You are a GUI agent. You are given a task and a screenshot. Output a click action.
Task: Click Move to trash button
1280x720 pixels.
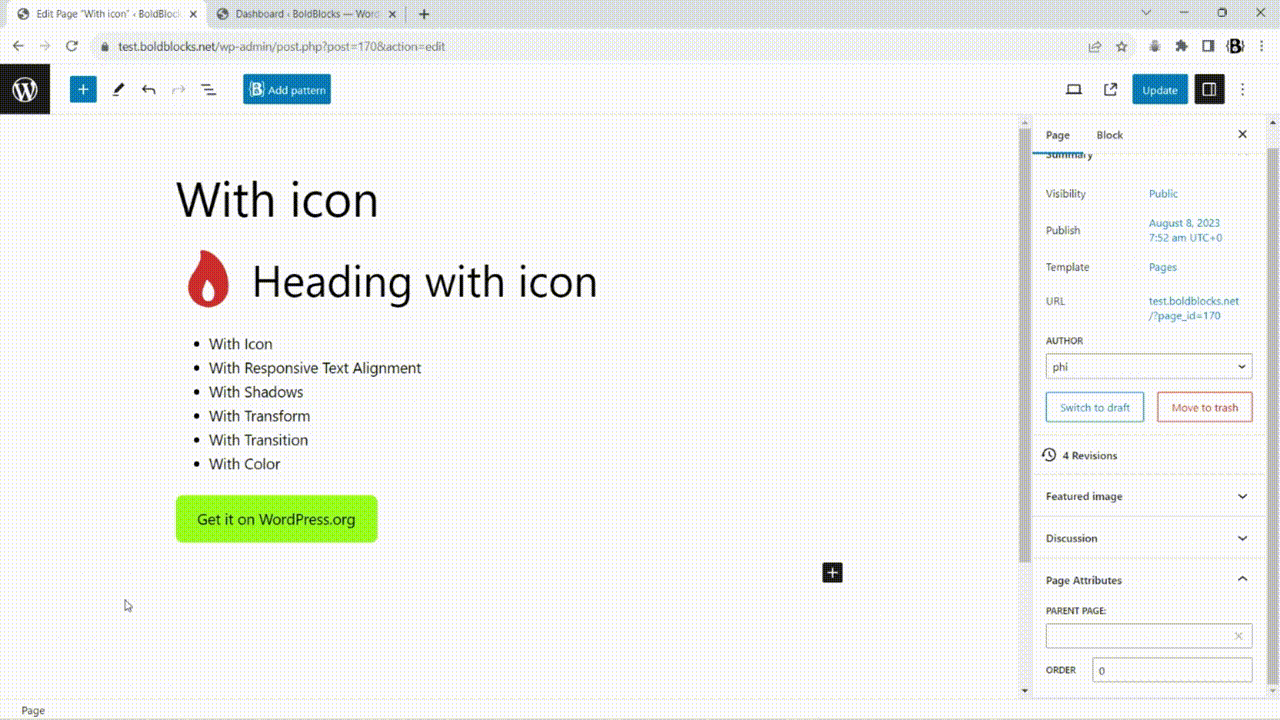1205,407
